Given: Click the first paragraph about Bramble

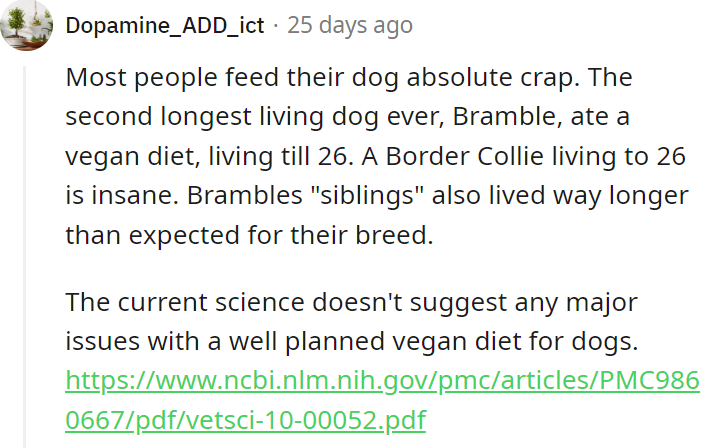Looking at the screenshot, I should point(377,156).
